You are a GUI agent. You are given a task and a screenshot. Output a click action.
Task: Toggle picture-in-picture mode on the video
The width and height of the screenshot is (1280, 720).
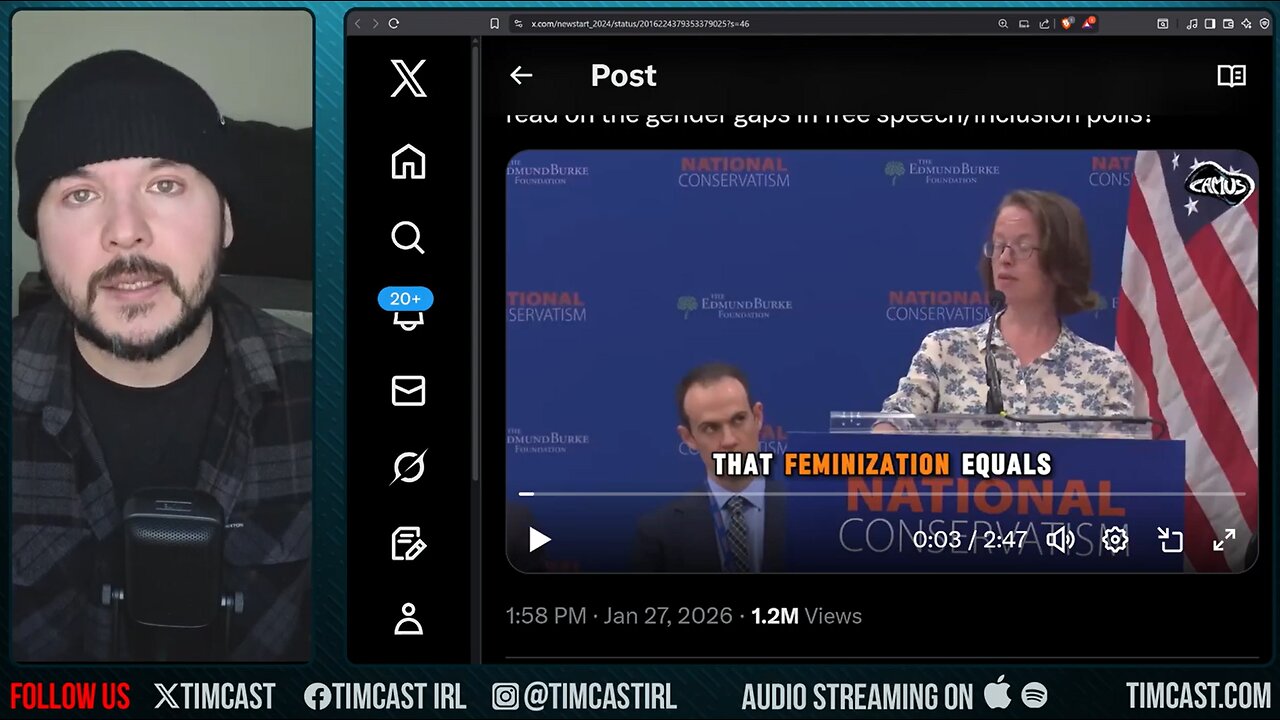[x=1170, y=540]
